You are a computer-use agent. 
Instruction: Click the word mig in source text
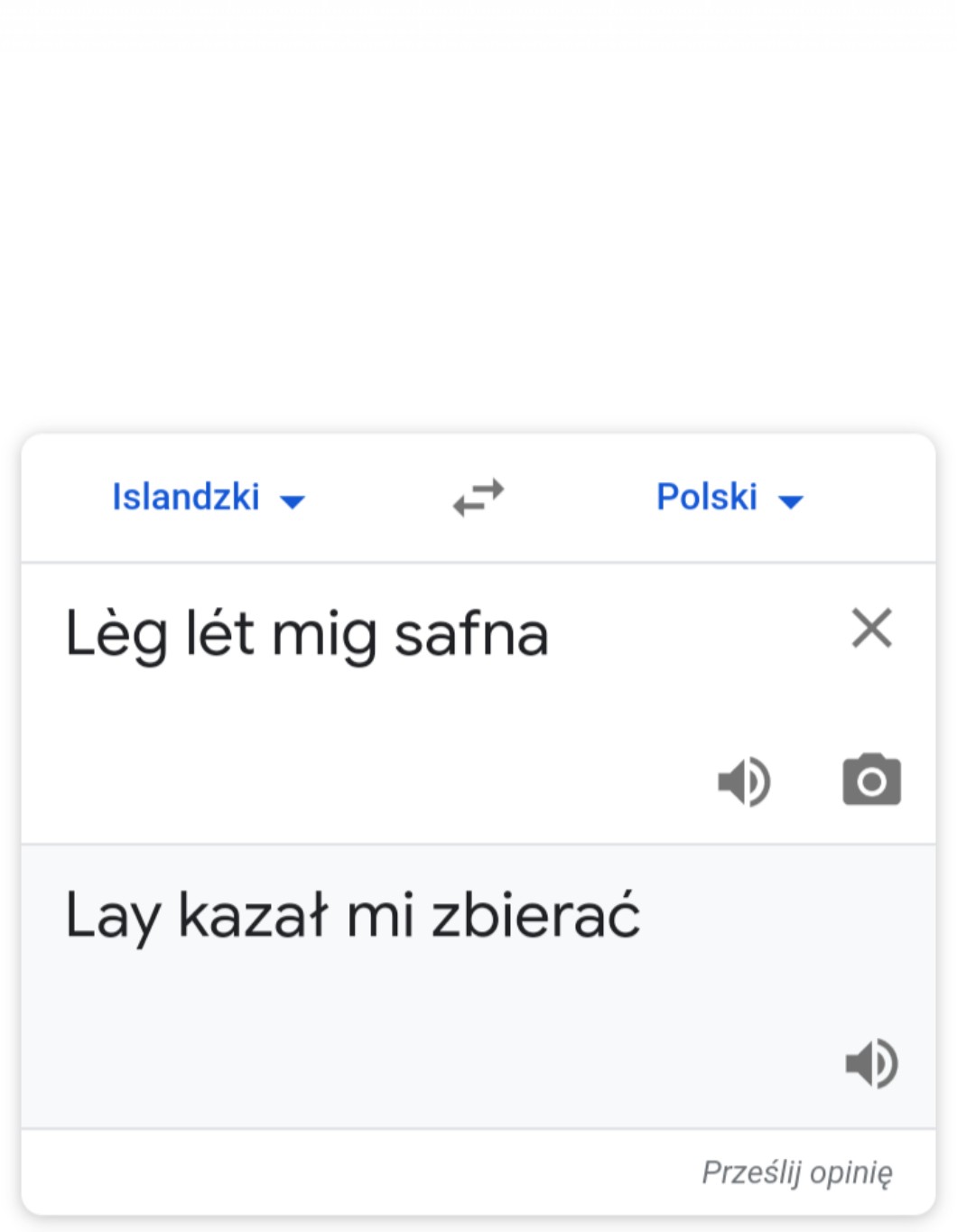324,635
